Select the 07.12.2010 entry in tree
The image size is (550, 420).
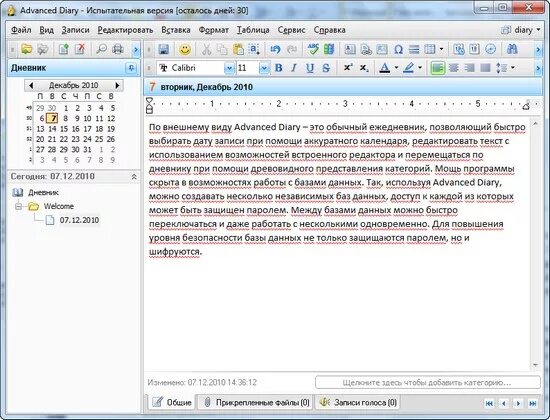(x=79, y=220)
